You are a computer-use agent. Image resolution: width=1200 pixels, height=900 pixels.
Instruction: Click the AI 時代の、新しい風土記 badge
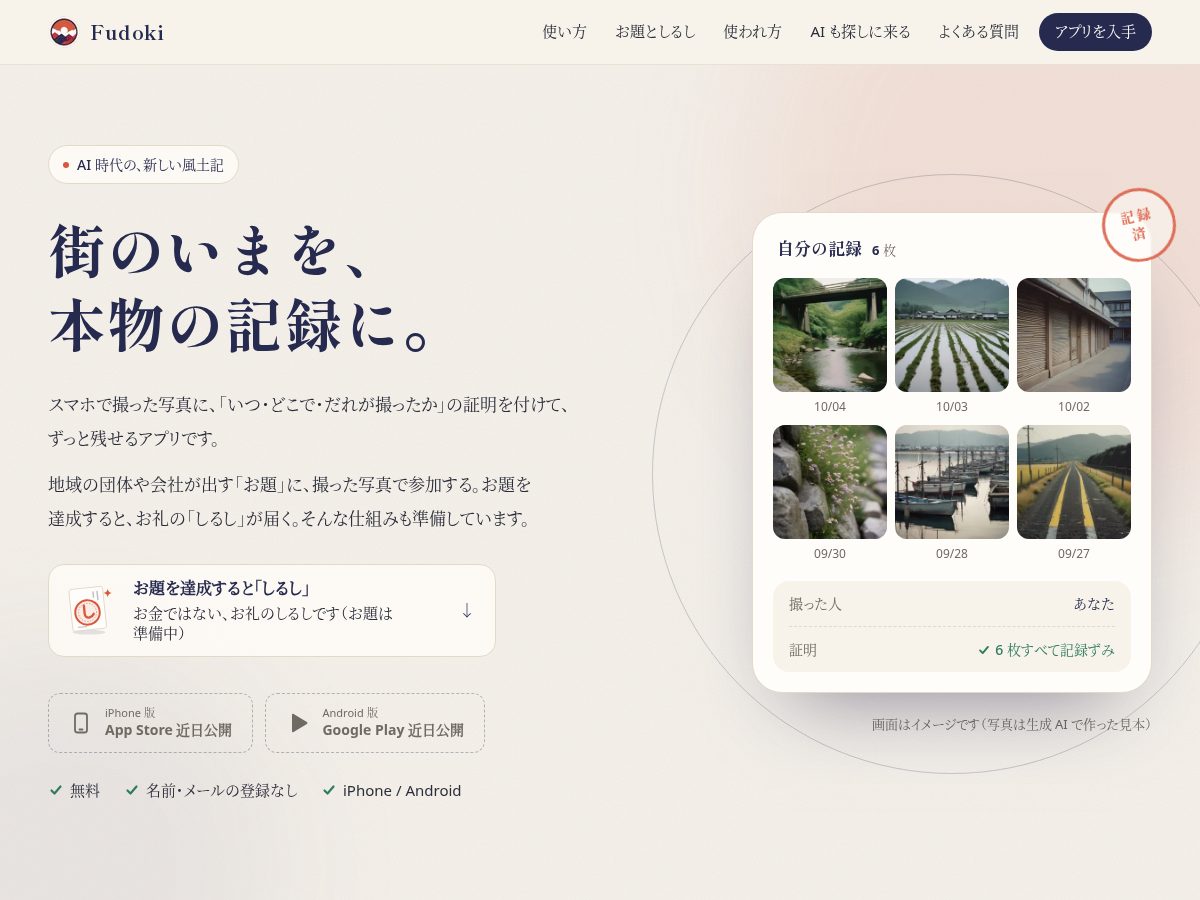143,165
